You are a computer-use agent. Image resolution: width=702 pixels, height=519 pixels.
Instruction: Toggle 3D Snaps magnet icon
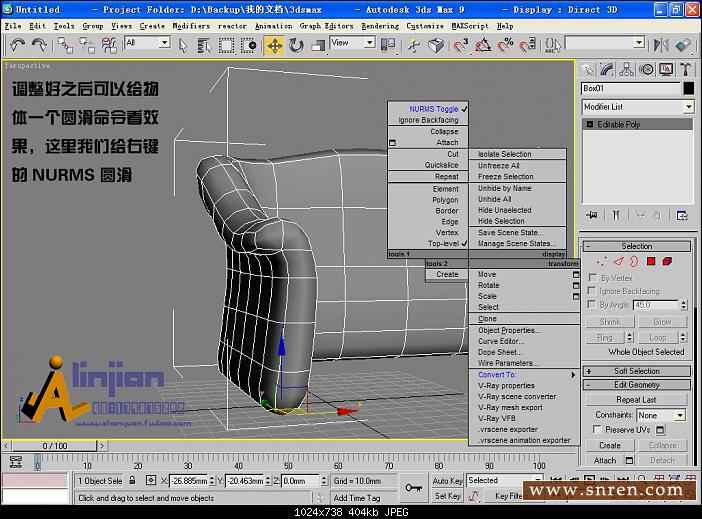coord(461,45)
